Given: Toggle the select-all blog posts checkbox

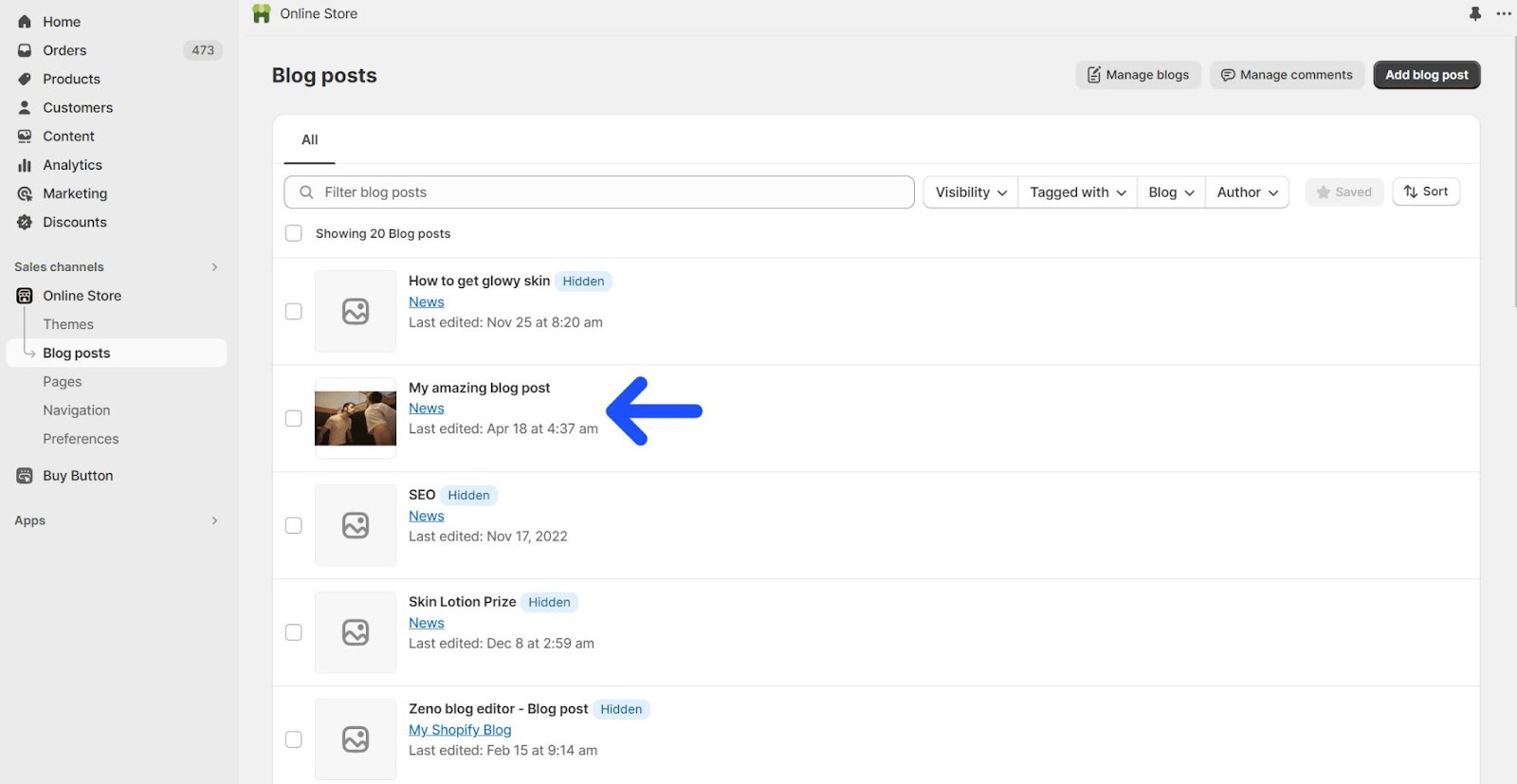Looking at the screenshot, I should pos(294,233).
